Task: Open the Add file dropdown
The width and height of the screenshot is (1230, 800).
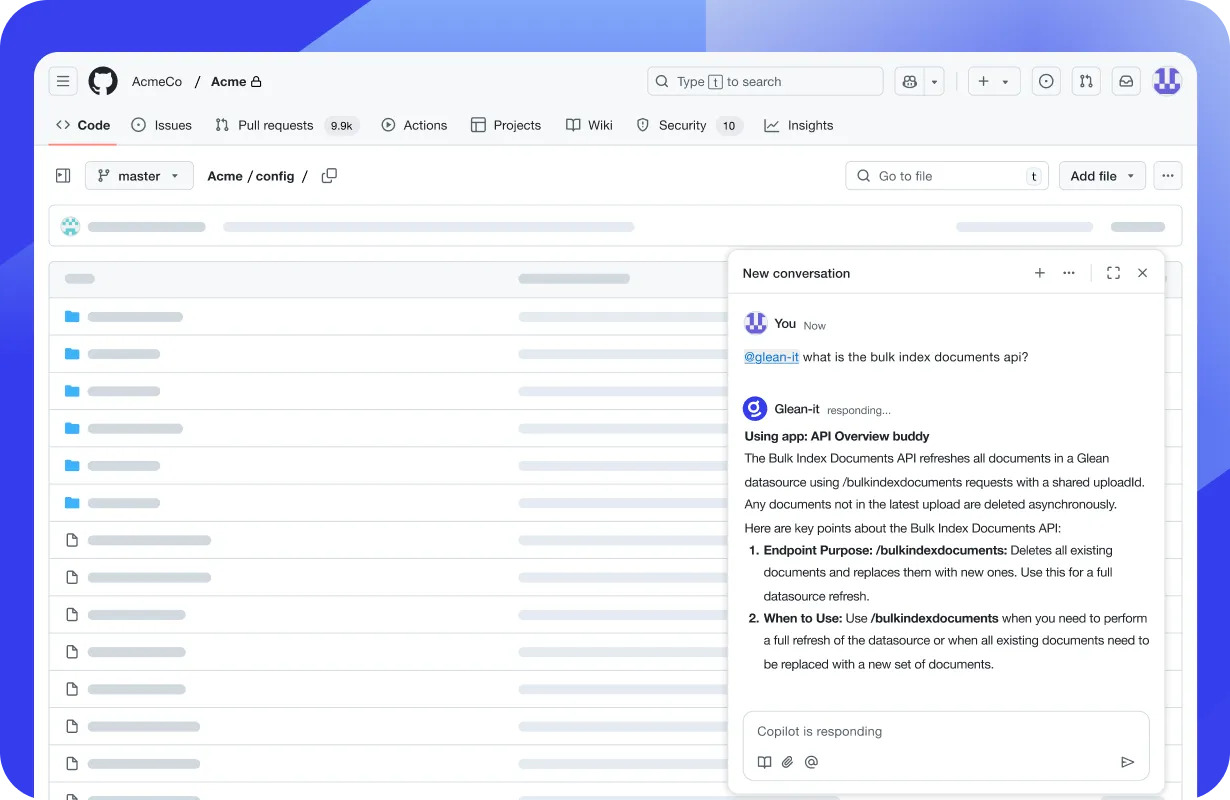Action: [x=1102, y=176]
